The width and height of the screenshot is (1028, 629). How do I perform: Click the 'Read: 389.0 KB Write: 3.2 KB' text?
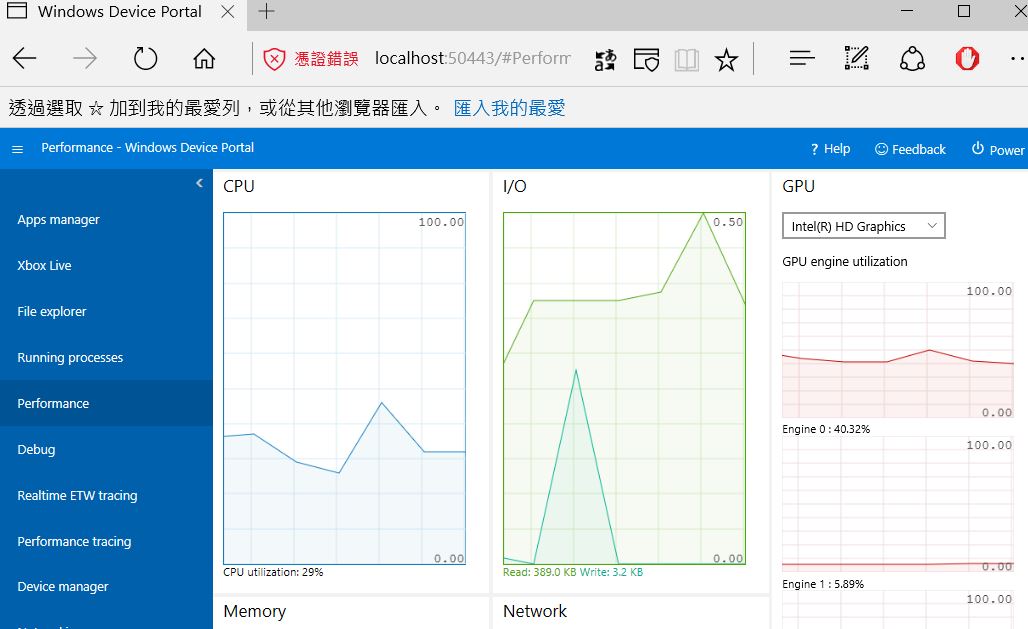coord(573,572)
